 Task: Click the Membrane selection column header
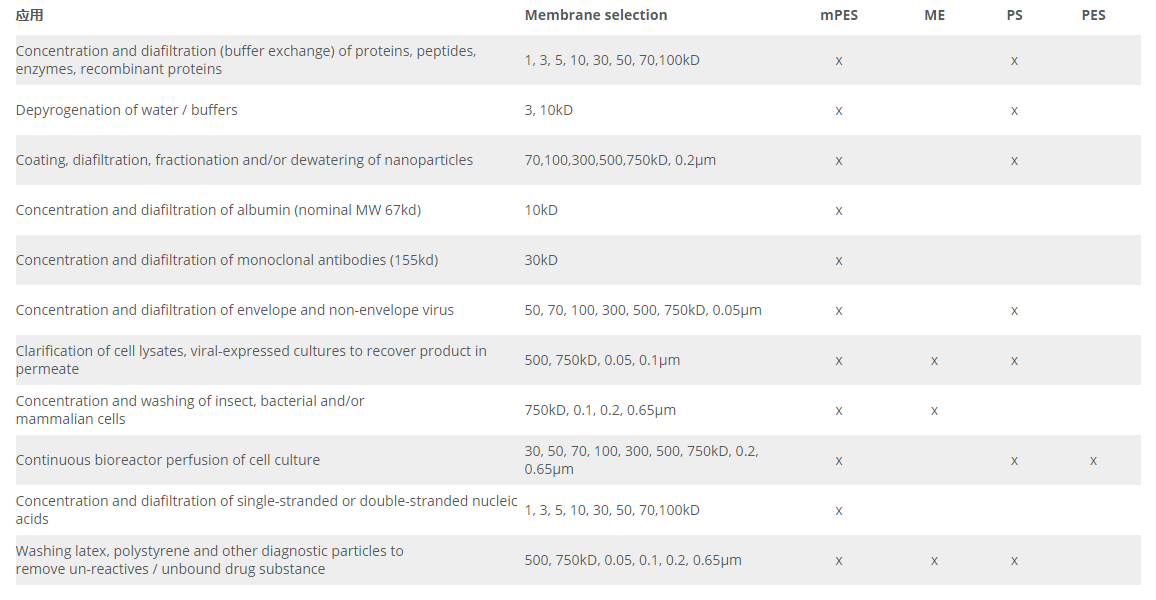click(596, 16)
